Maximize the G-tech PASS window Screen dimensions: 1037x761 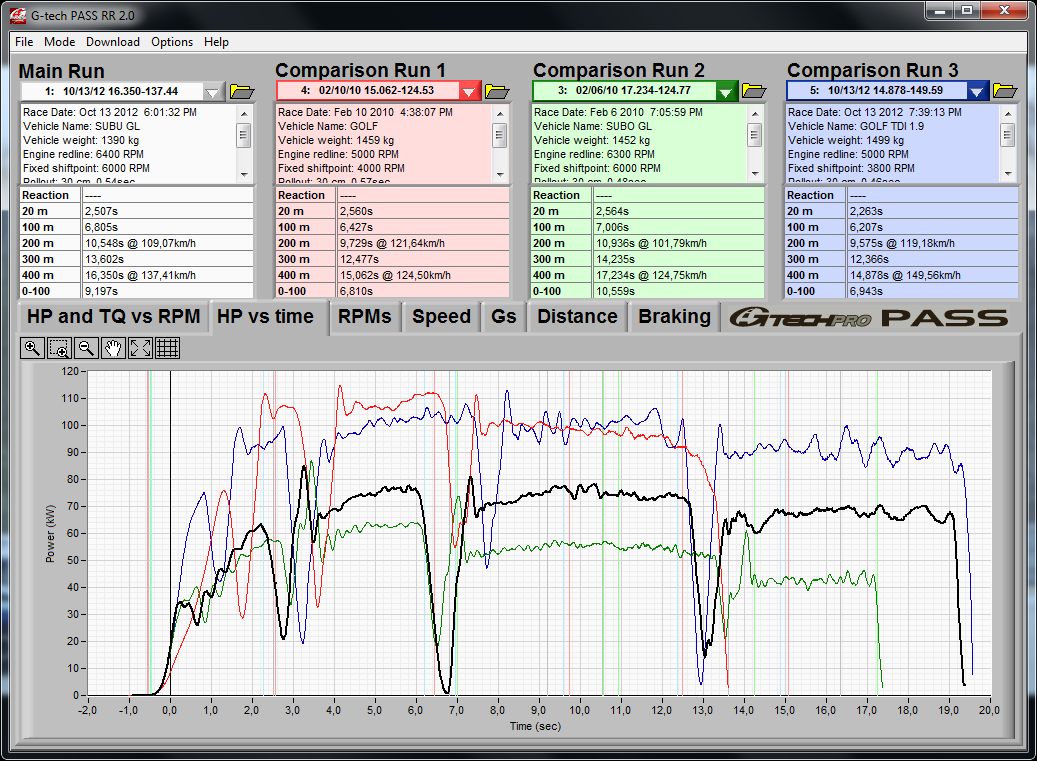968,11
